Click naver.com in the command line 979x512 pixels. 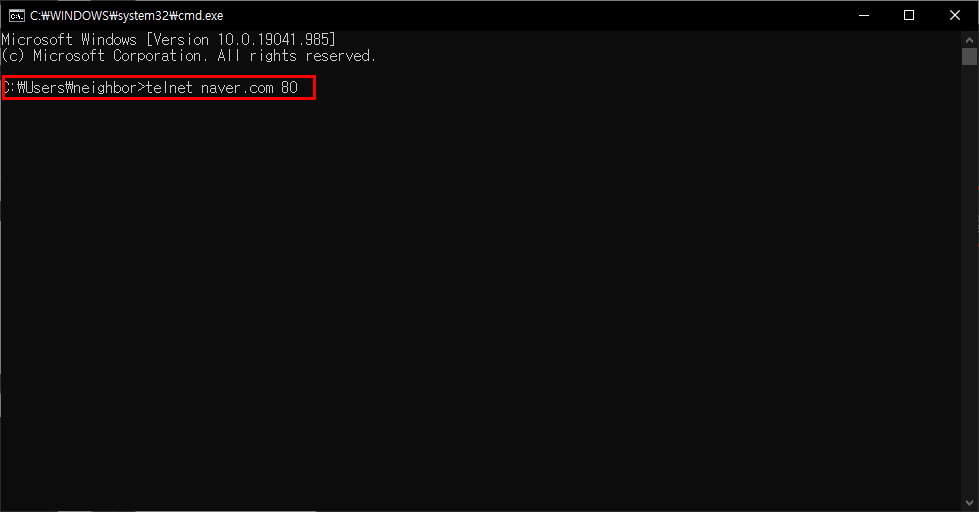tap(237, 88)
